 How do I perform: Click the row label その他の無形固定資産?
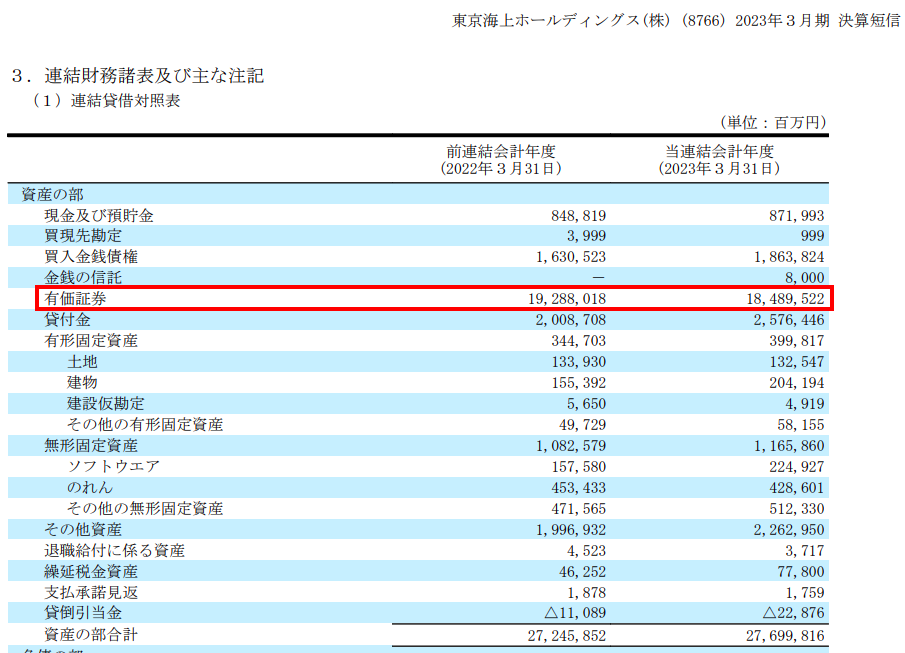tap(145, 509)
